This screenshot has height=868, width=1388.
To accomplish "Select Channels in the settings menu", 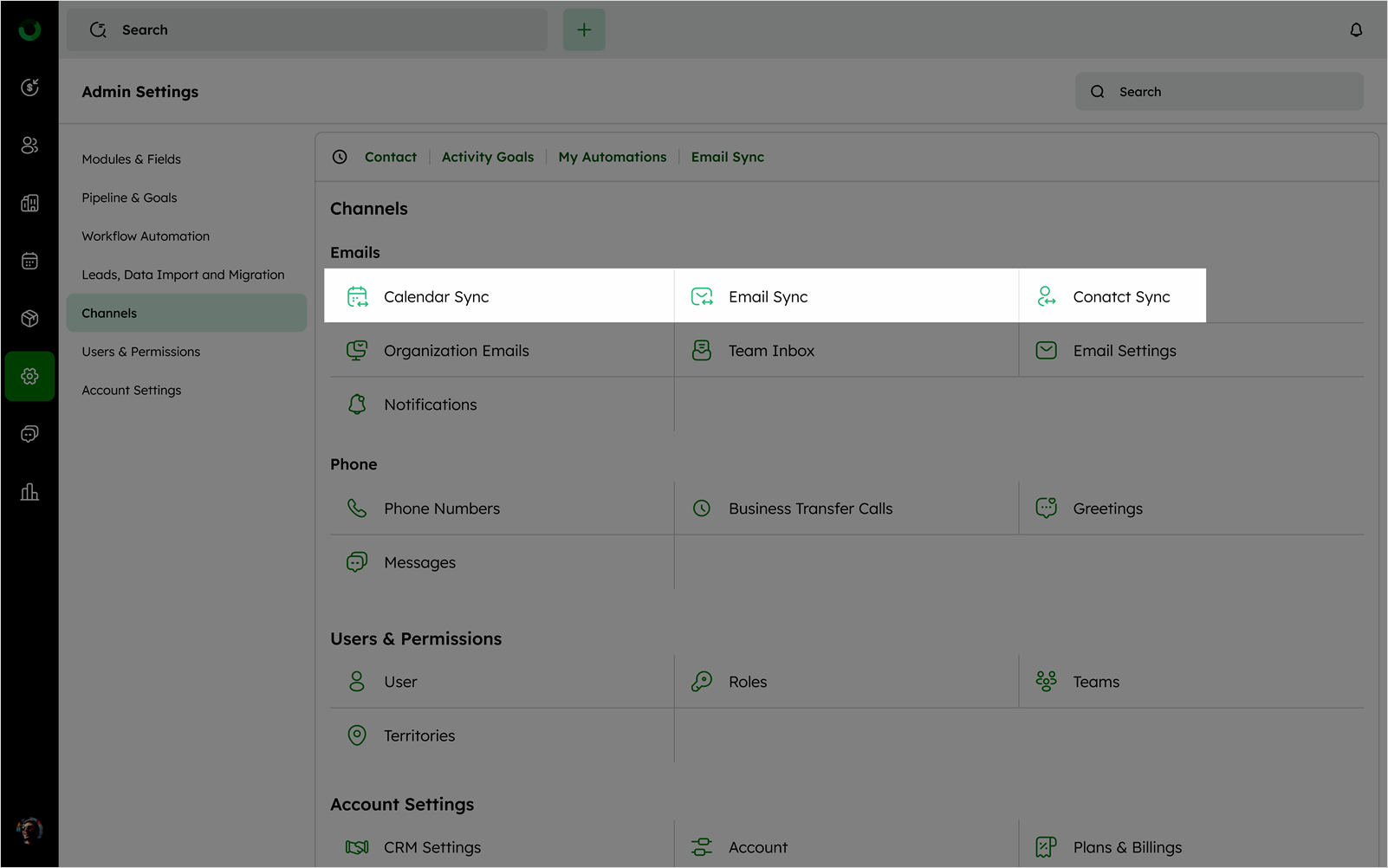I will click(186, 313).
